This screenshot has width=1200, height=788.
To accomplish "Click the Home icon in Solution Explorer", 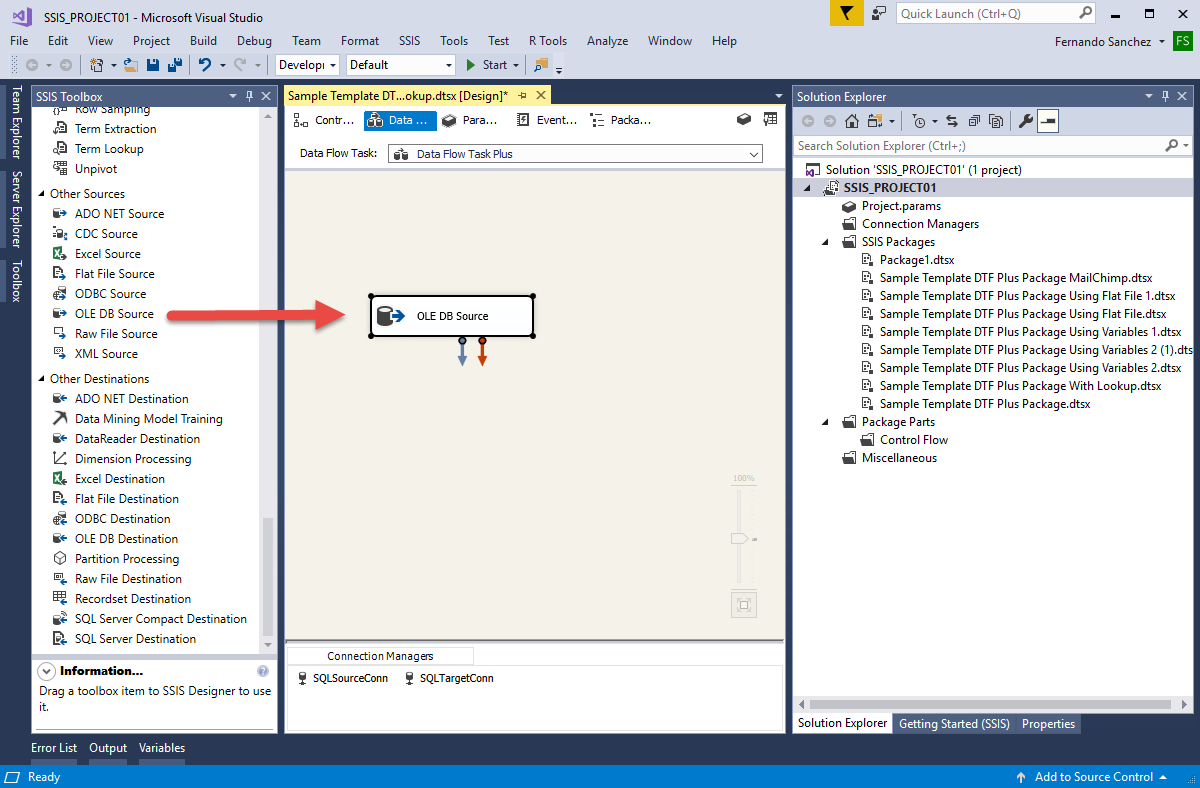I will [x=852, y=121].
